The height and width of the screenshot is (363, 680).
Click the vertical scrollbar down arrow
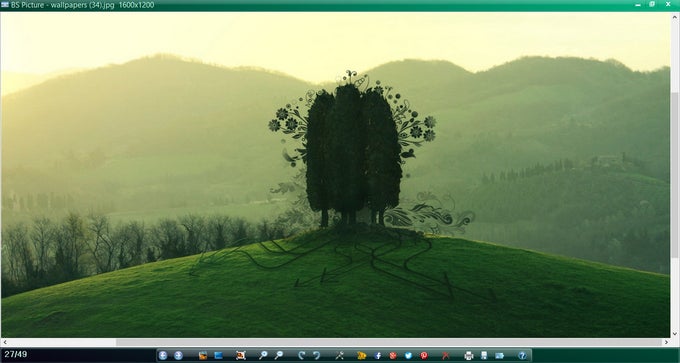pyautogui.click(x=675, y=334)
